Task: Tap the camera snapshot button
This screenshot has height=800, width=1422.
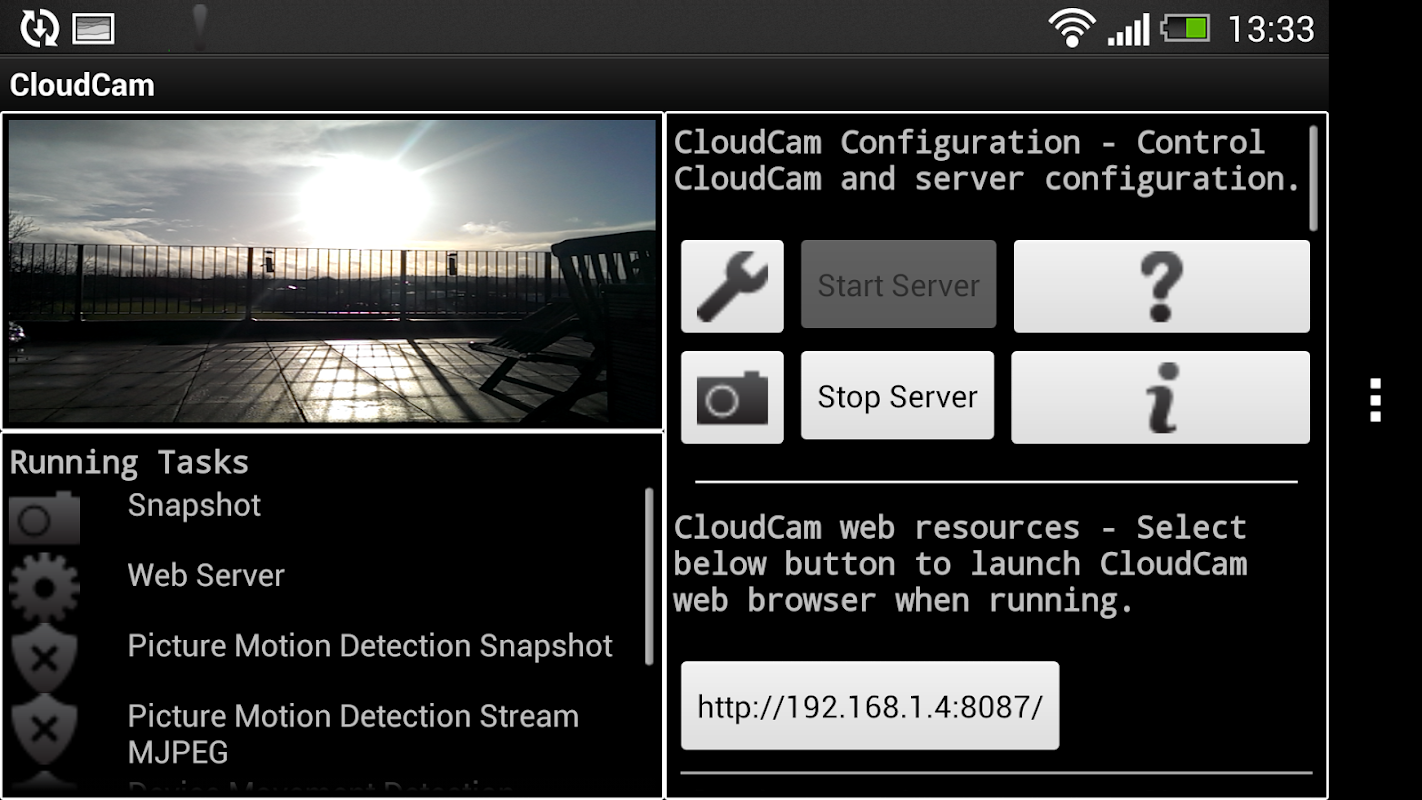Action: pos(732,397)
